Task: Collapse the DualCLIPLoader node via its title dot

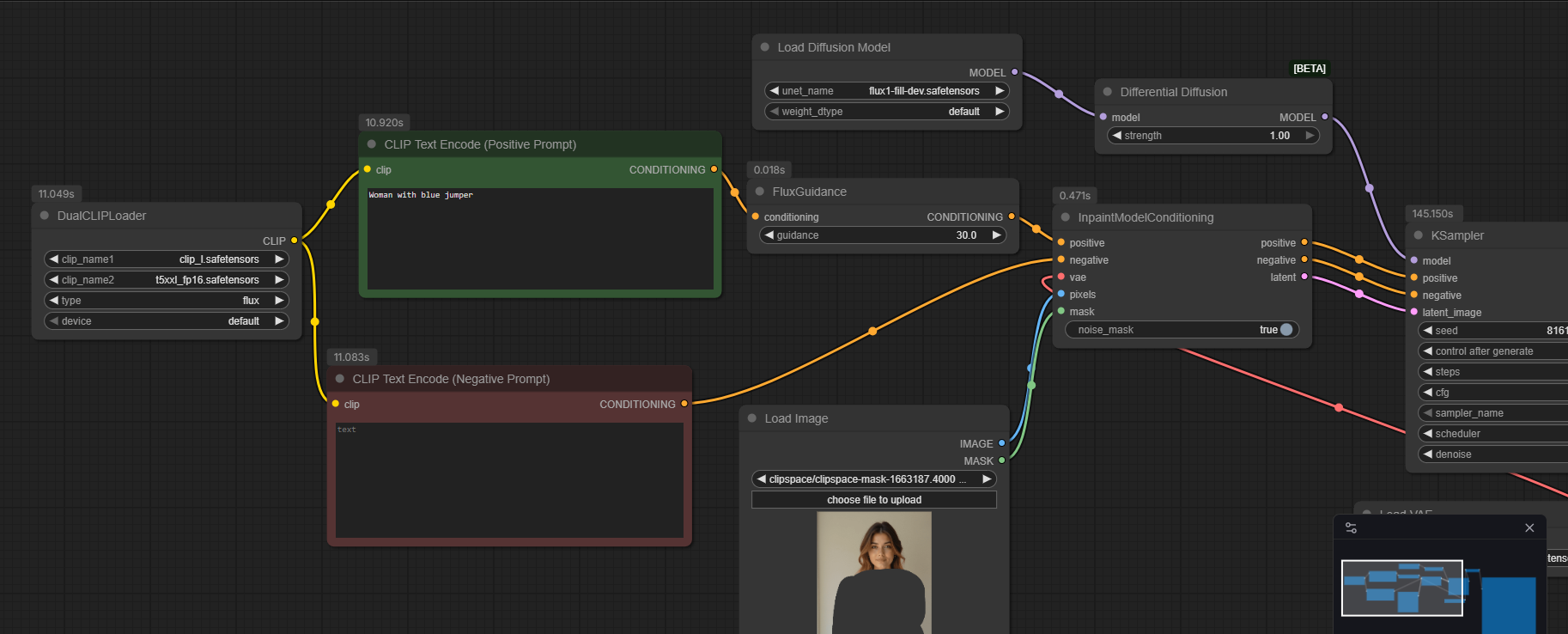Action: (x=45, y=216)
